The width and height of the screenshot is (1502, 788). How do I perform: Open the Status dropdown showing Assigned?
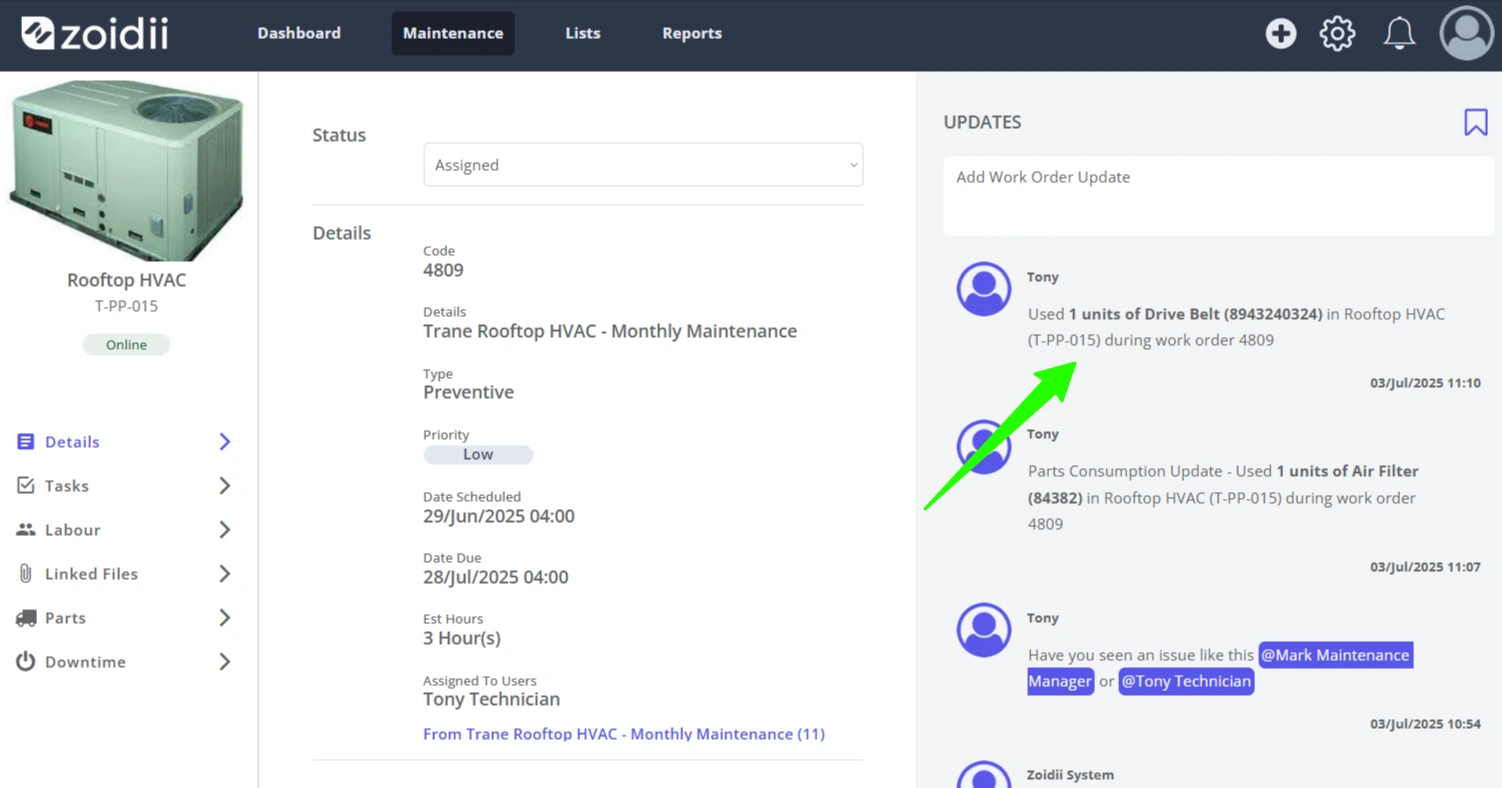click(643, 164)
